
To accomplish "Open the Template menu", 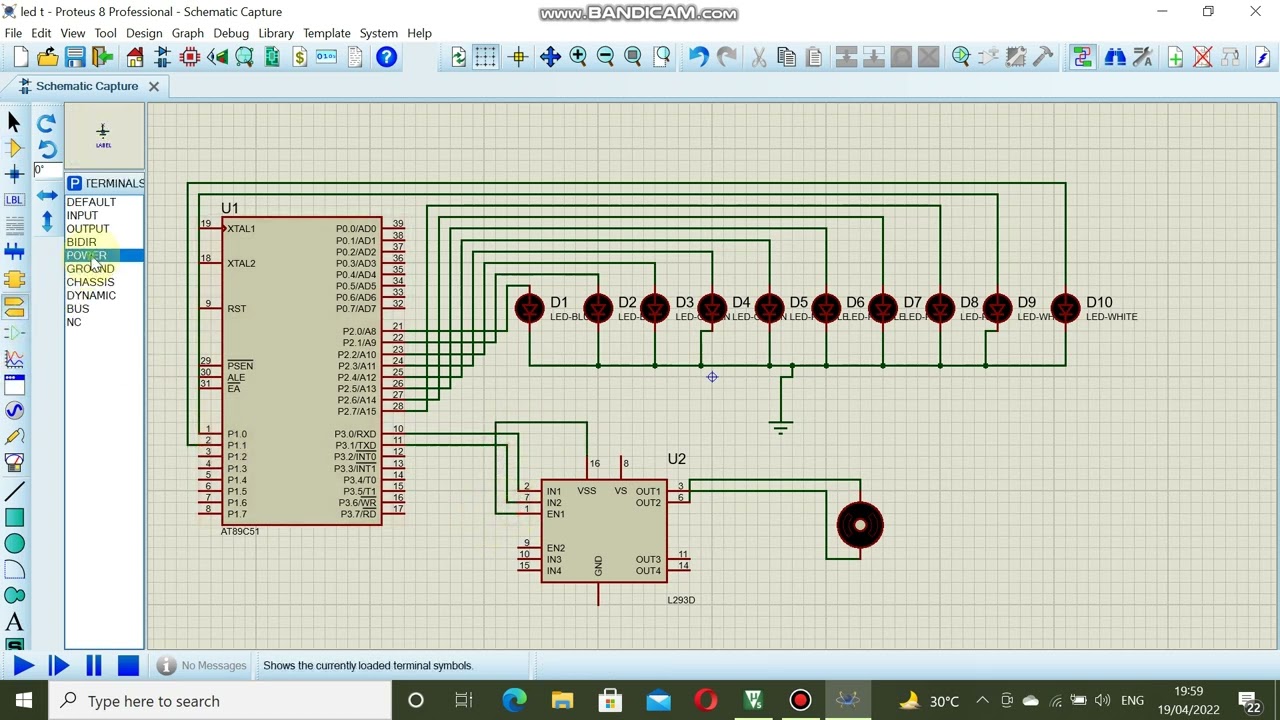I will click(327, 33).
